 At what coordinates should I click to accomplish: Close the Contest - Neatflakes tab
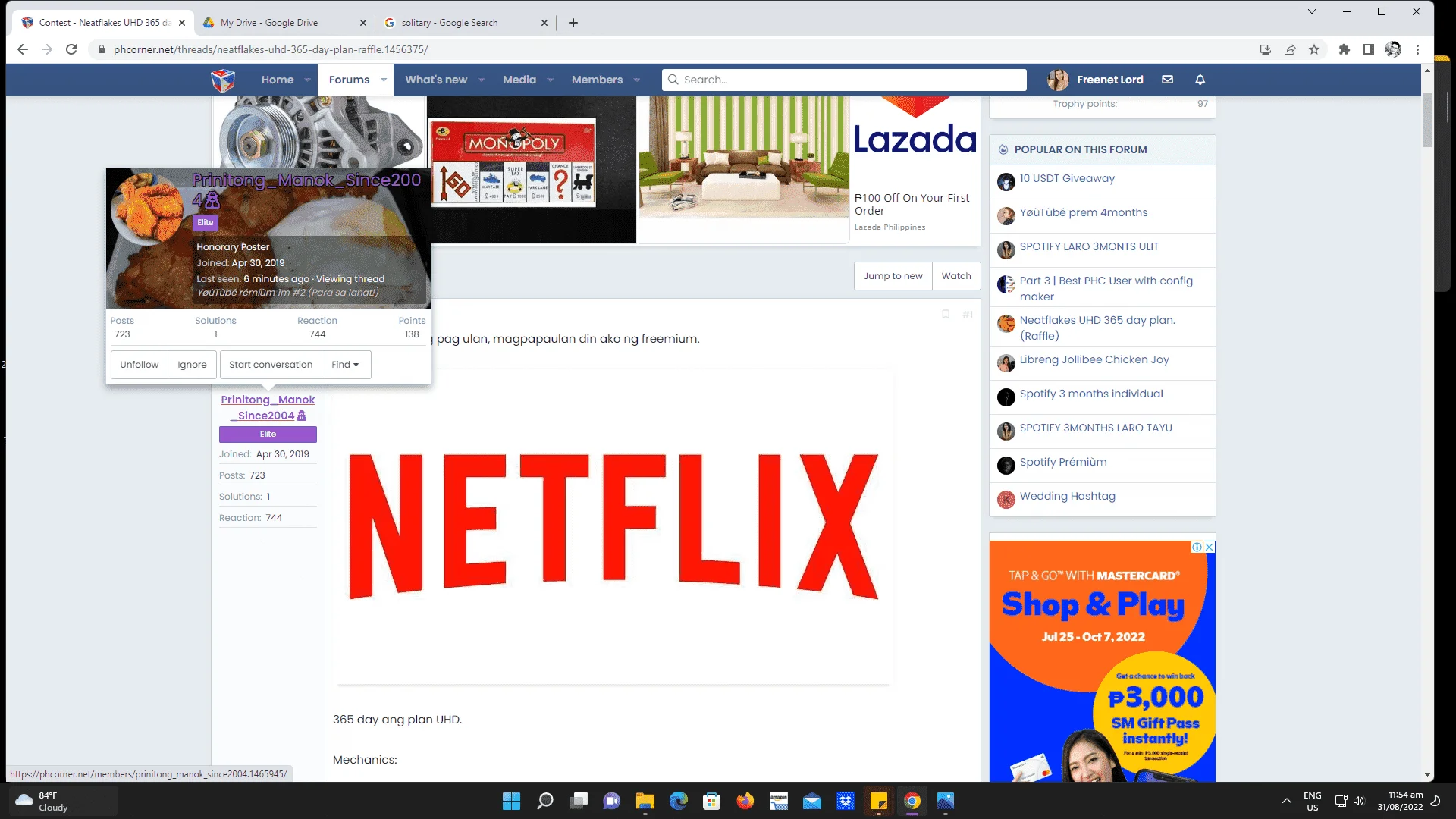coord(182,23)
